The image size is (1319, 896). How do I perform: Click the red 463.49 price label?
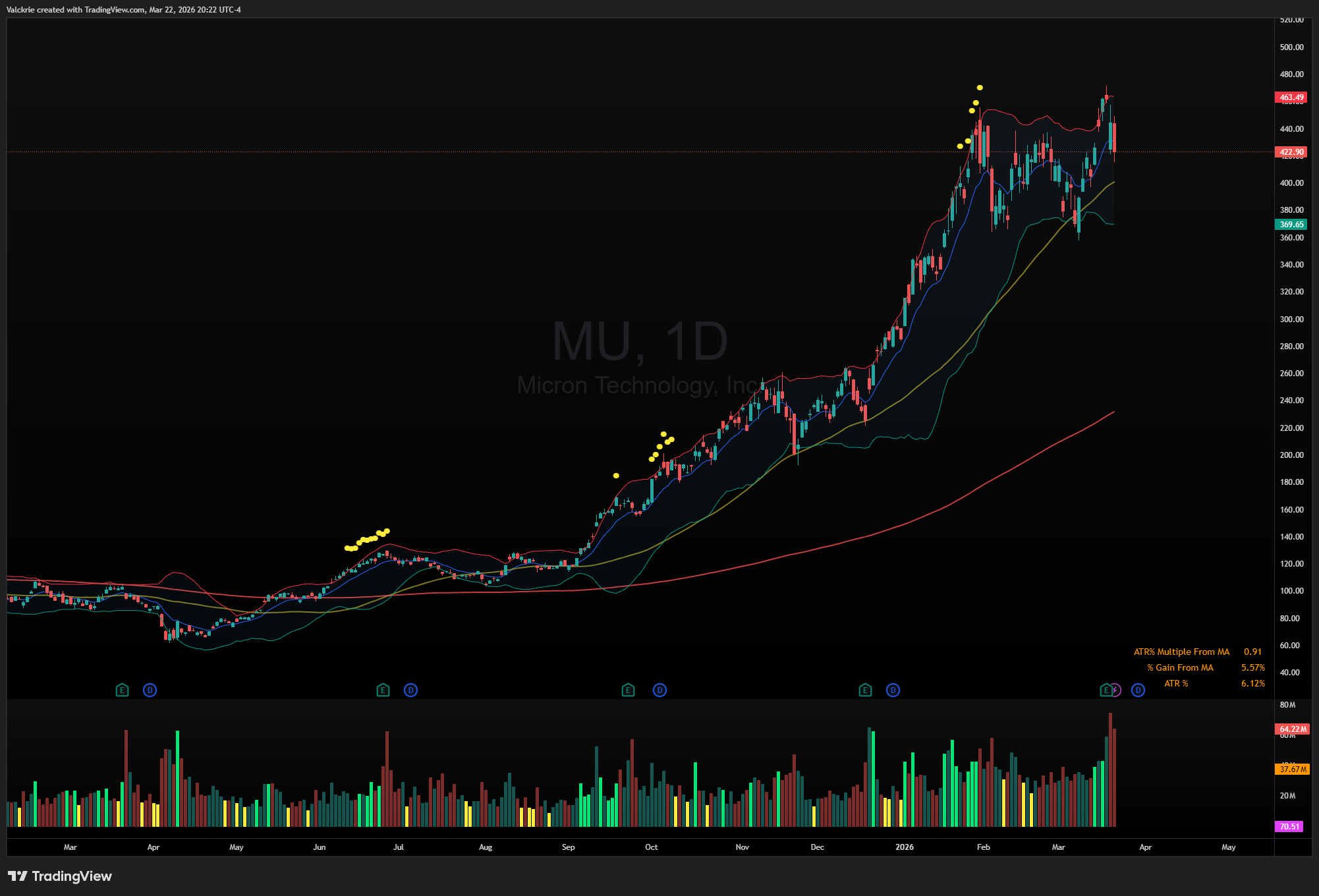(1291, 98)
